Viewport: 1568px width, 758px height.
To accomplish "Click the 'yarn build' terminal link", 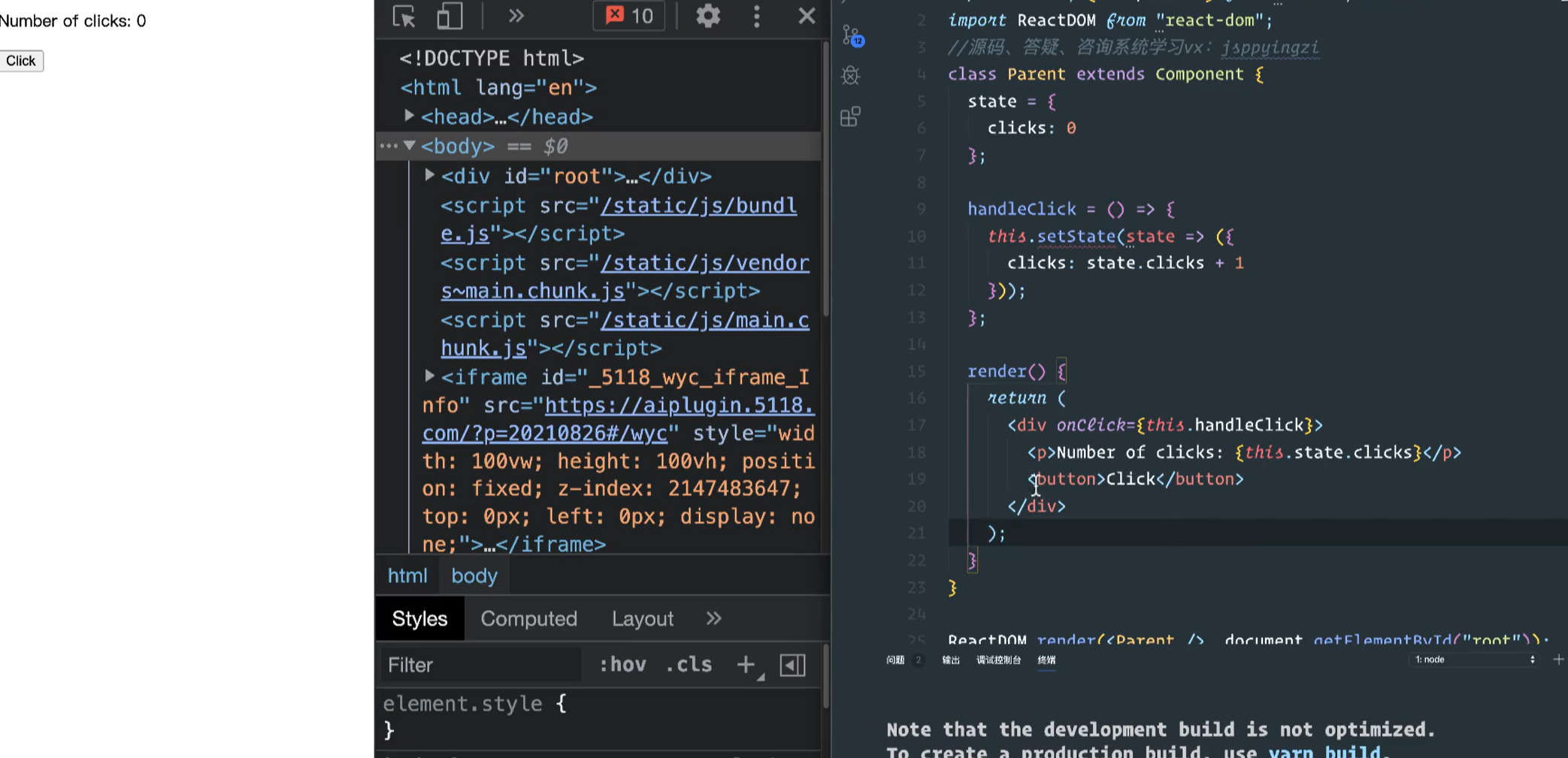I will tap(1324, 751).
